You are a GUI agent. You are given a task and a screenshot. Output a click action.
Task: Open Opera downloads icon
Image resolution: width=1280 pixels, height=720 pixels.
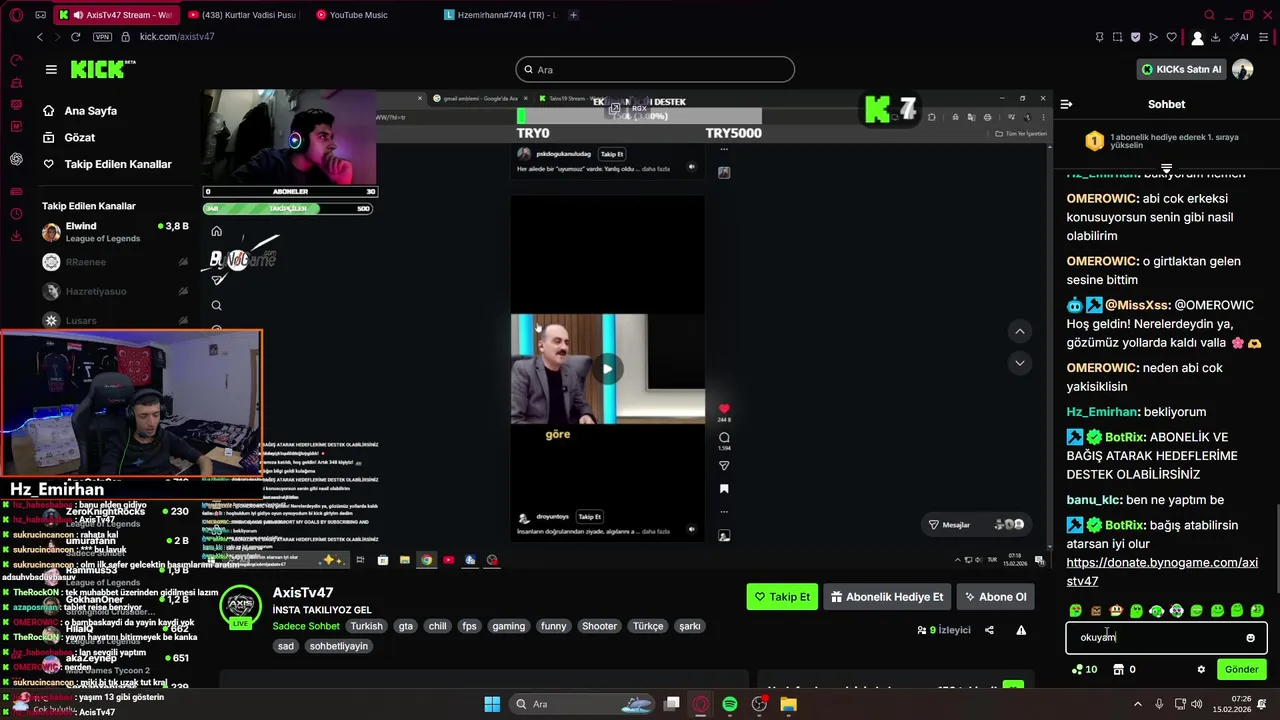tap(1215, 37)
